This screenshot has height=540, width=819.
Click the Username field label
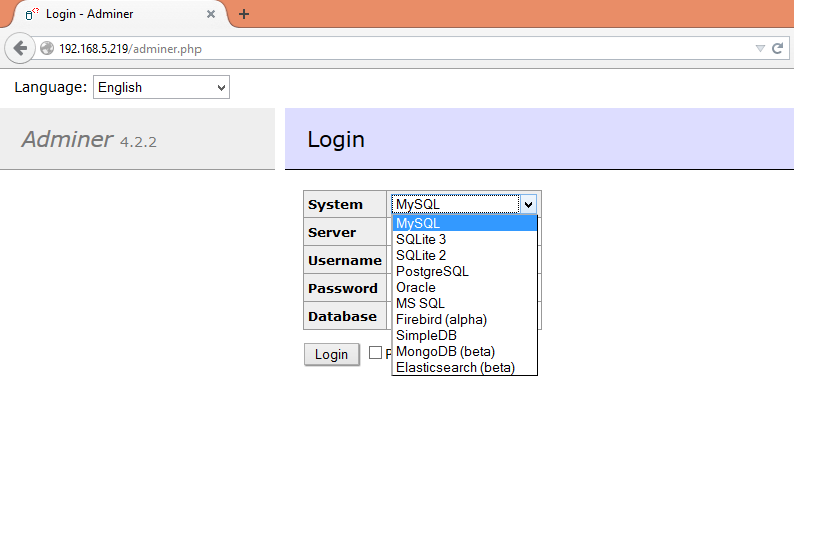click(x=345, y=260)
